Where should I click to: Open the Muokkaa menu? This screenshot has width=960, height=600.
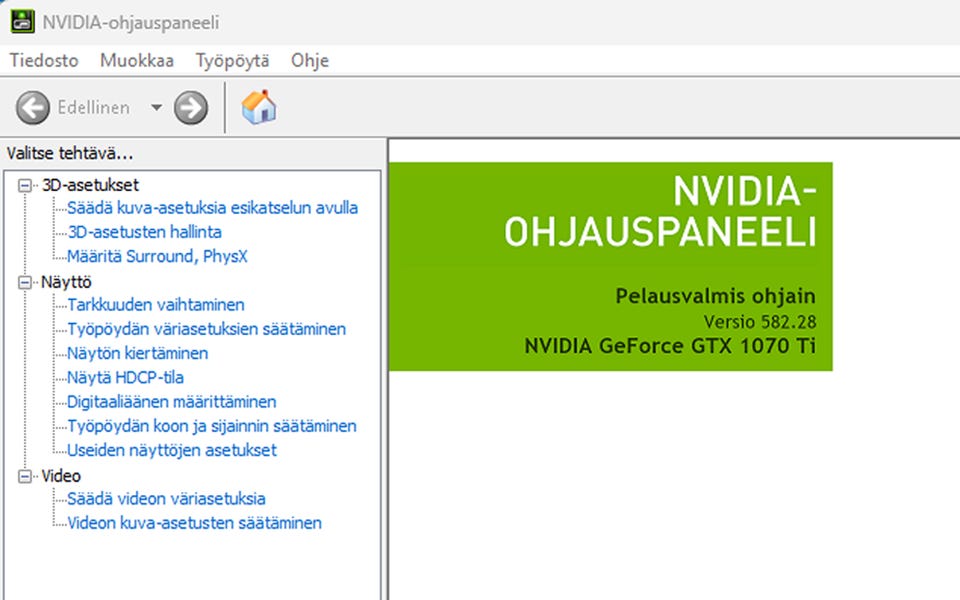pos(137,61)
